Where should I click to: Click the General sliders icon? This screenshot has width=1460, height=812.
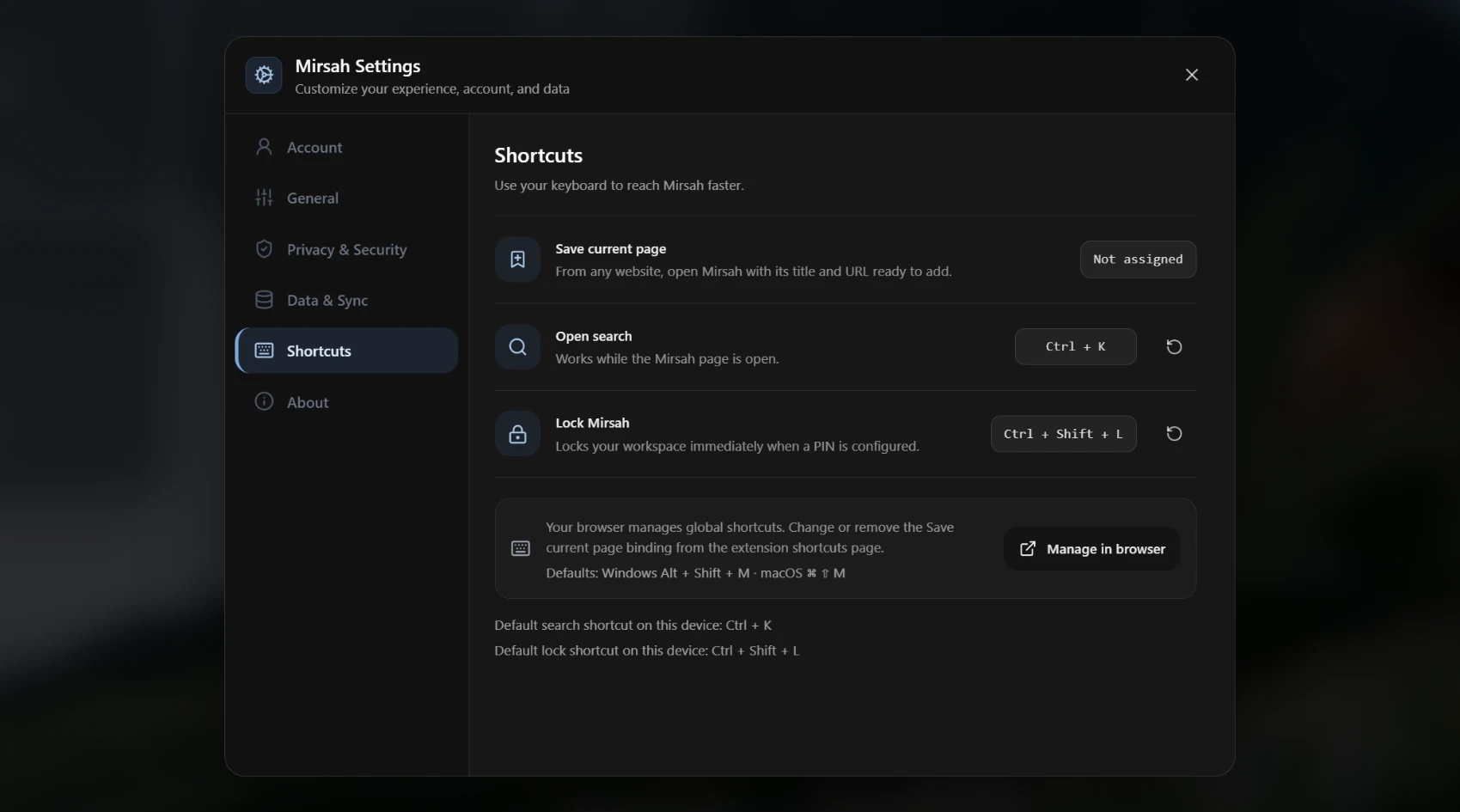coord(264,198)
